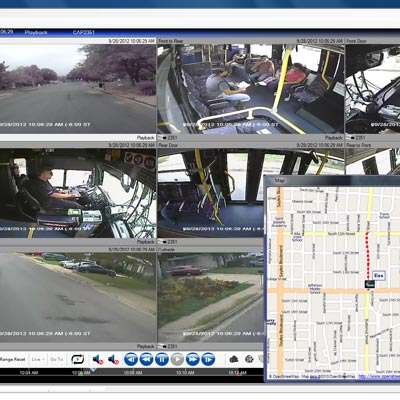Screen dimensions: 400x400
Task: Click the Playback label in title bar
Action: [36, 32]
